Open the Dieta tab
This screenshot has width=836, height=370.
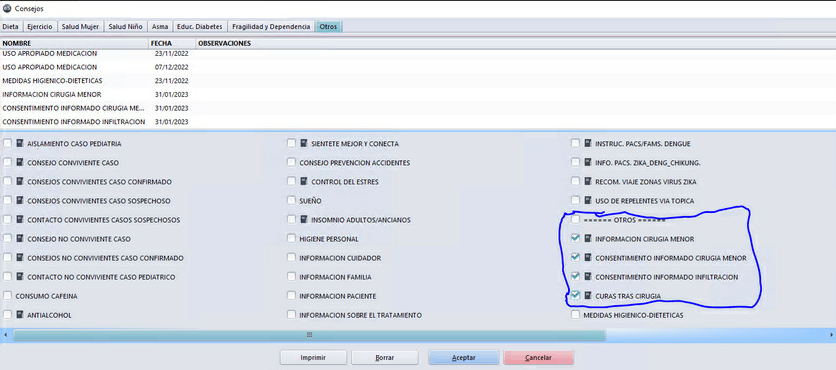[11, 26]
